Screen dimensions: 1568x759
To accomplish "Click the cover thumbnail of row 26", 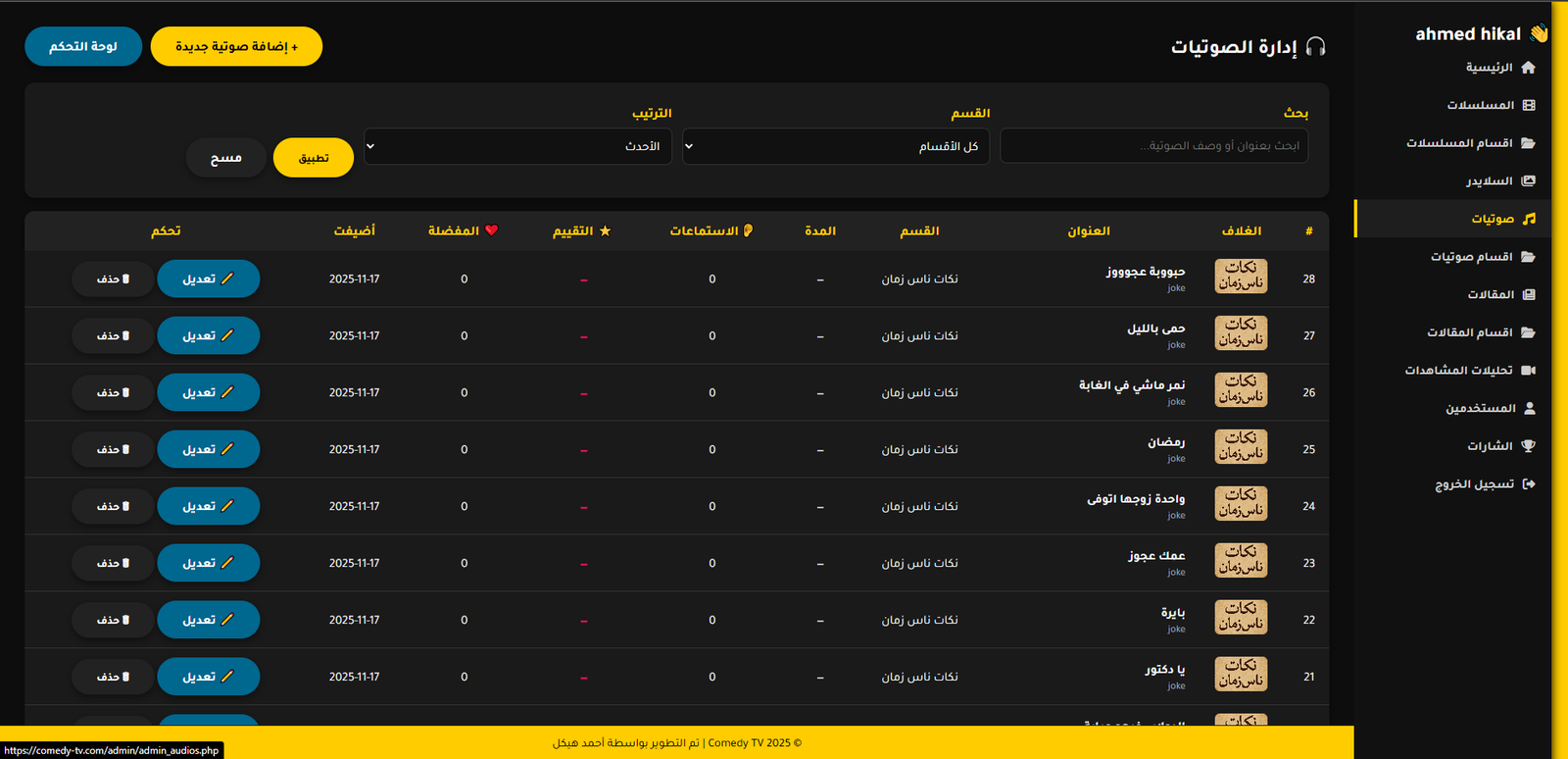I will point(1241,390).
